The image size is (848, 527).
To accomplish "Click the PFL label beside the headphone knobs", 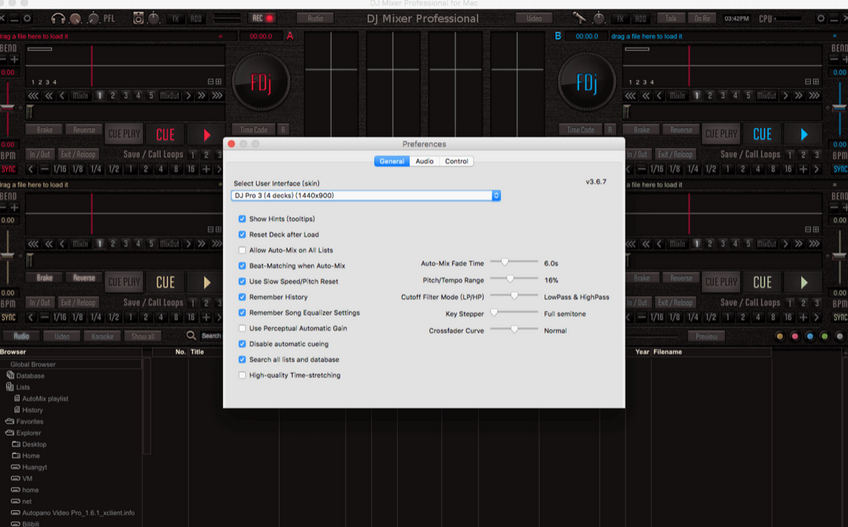I will (109, 18).
